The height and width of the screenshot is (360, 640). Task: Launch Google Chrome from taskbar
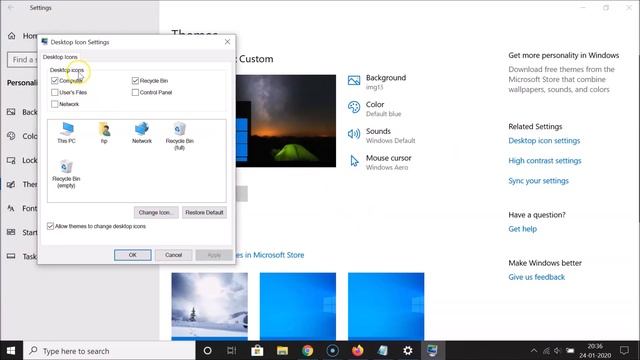(307, 351)
